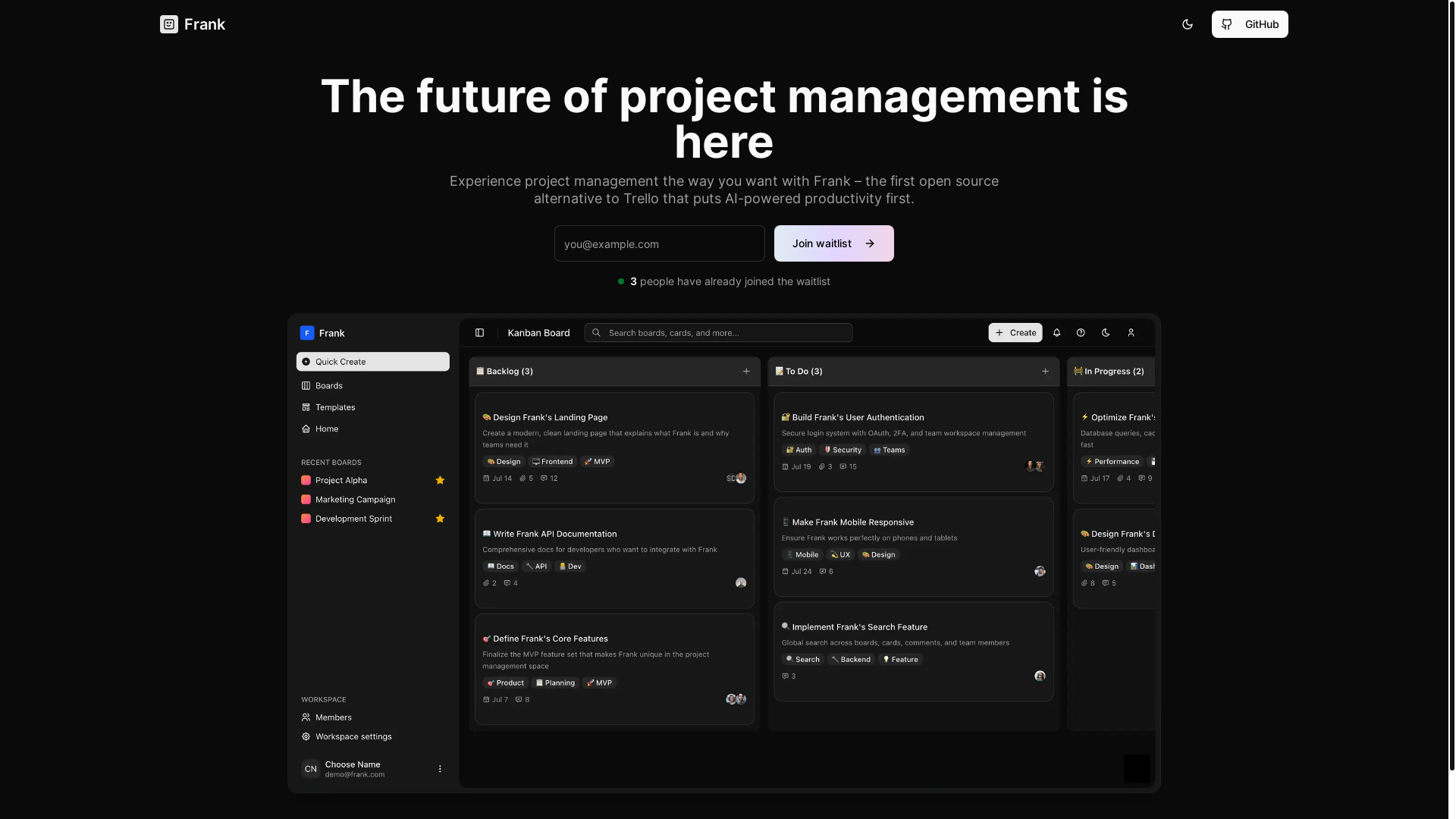The image size is (1456, 819).
Task: Open notifications via the bell icon
Action: (x=1056, y=333)
